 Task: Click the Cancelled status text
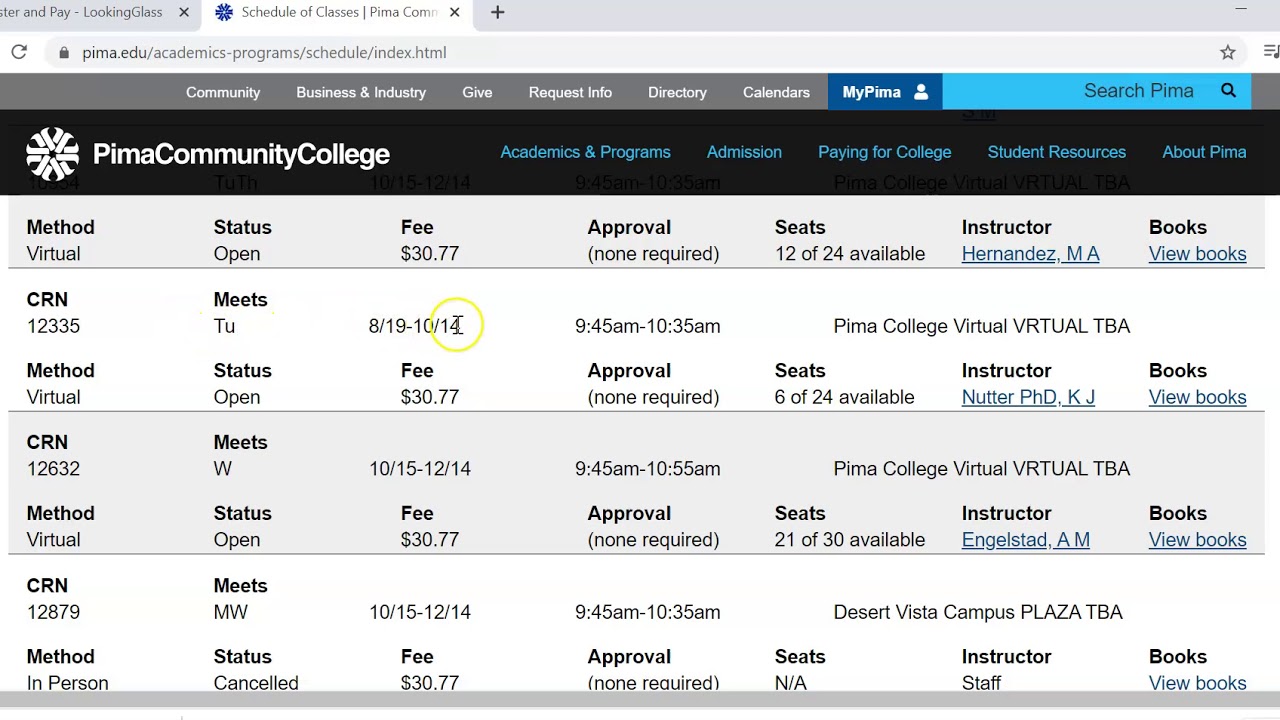[256, 683]
